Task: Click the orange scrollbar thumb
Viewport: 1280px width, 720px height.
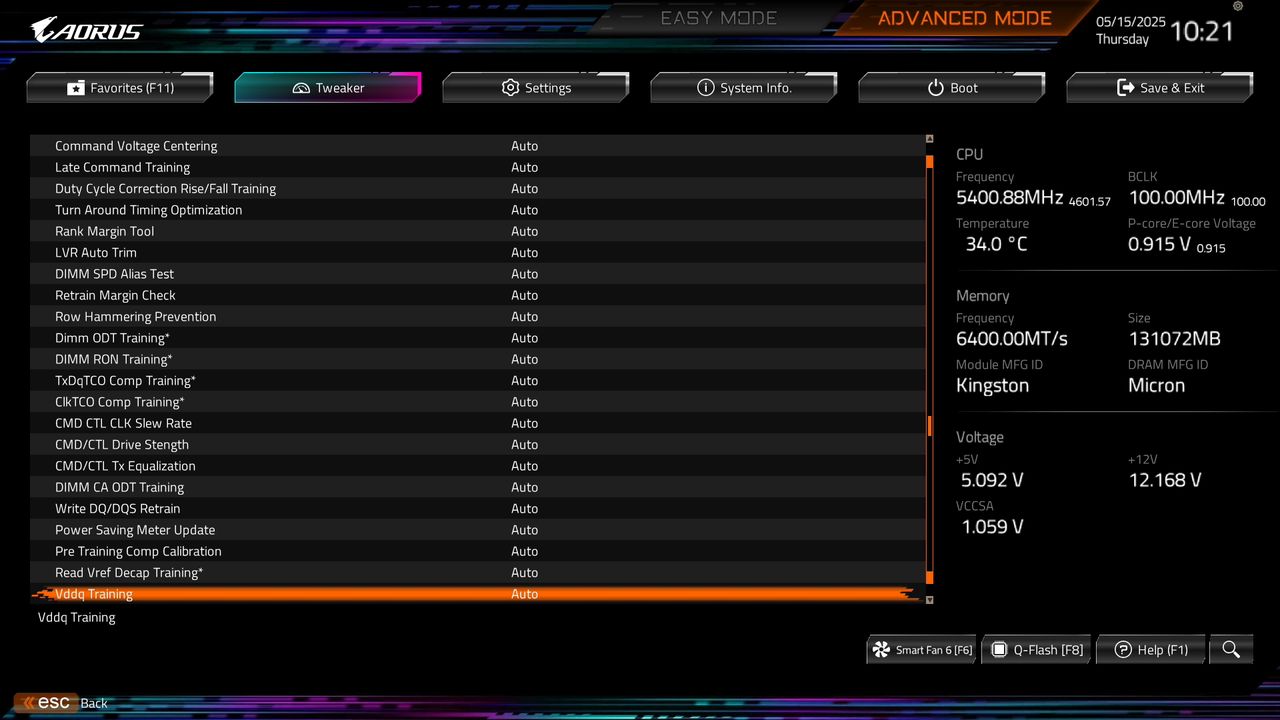Action: pos(930,427)
